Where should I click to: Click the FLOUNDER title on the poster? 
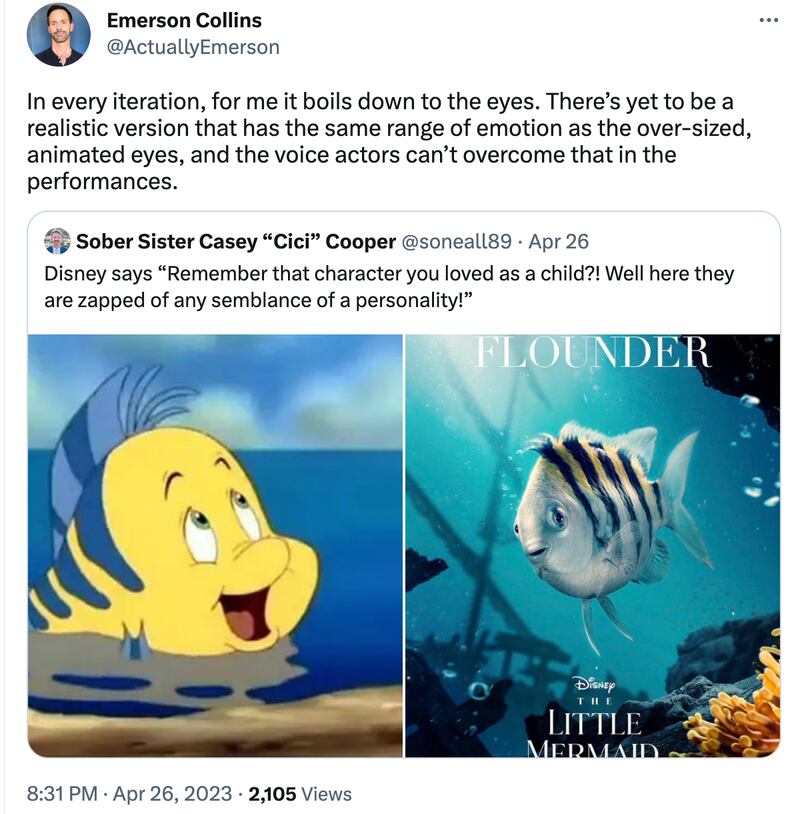pyautogui.click(x=592, y=353)
